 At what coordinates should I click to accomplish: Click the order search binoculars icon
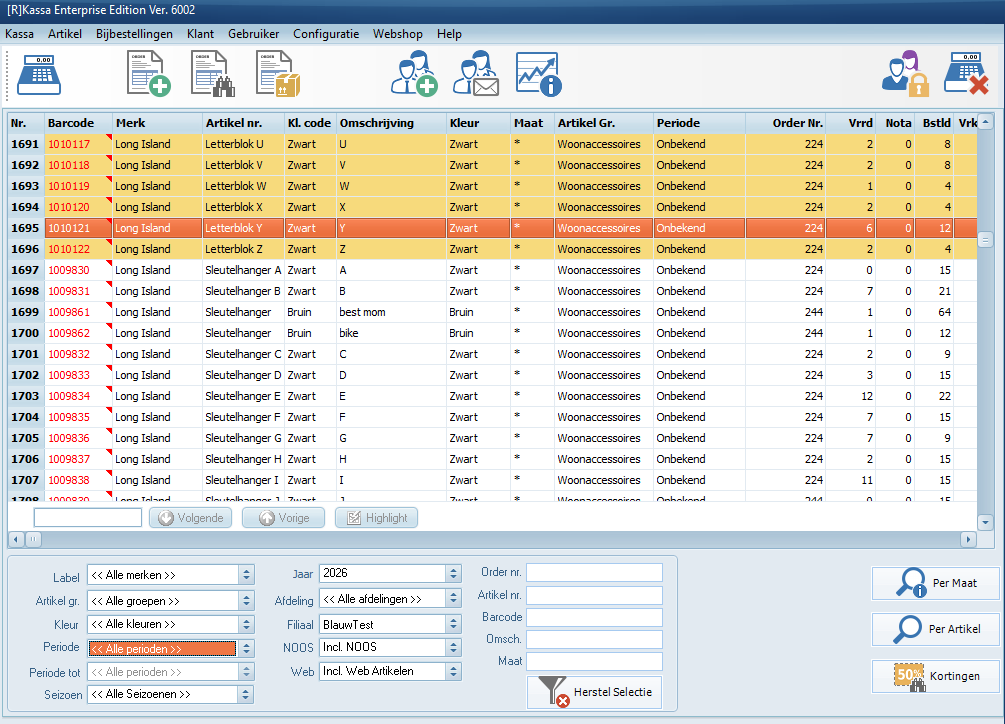[212, 75]
